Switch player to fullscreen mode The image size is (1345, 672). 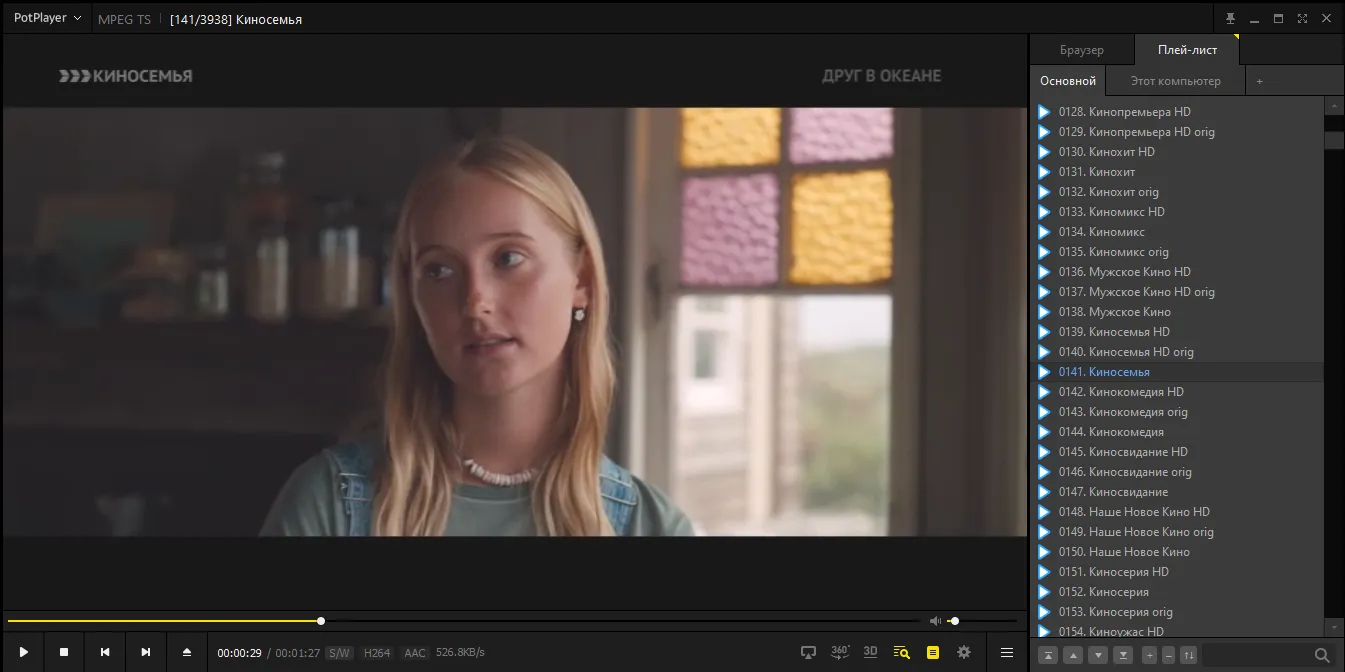1302,19
